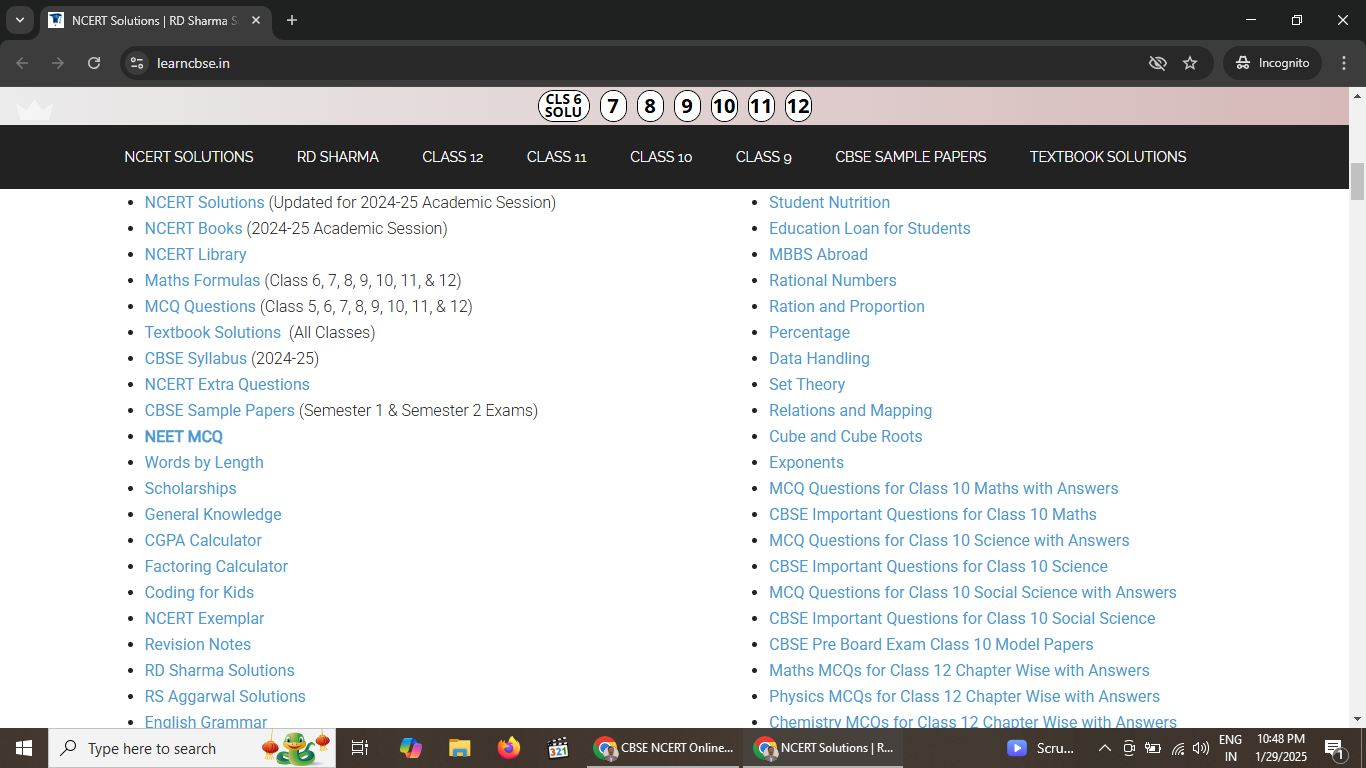Screen dimensions: 1366x768
Task: Open MBBS Abroad link
Action: tap(818, 254)
